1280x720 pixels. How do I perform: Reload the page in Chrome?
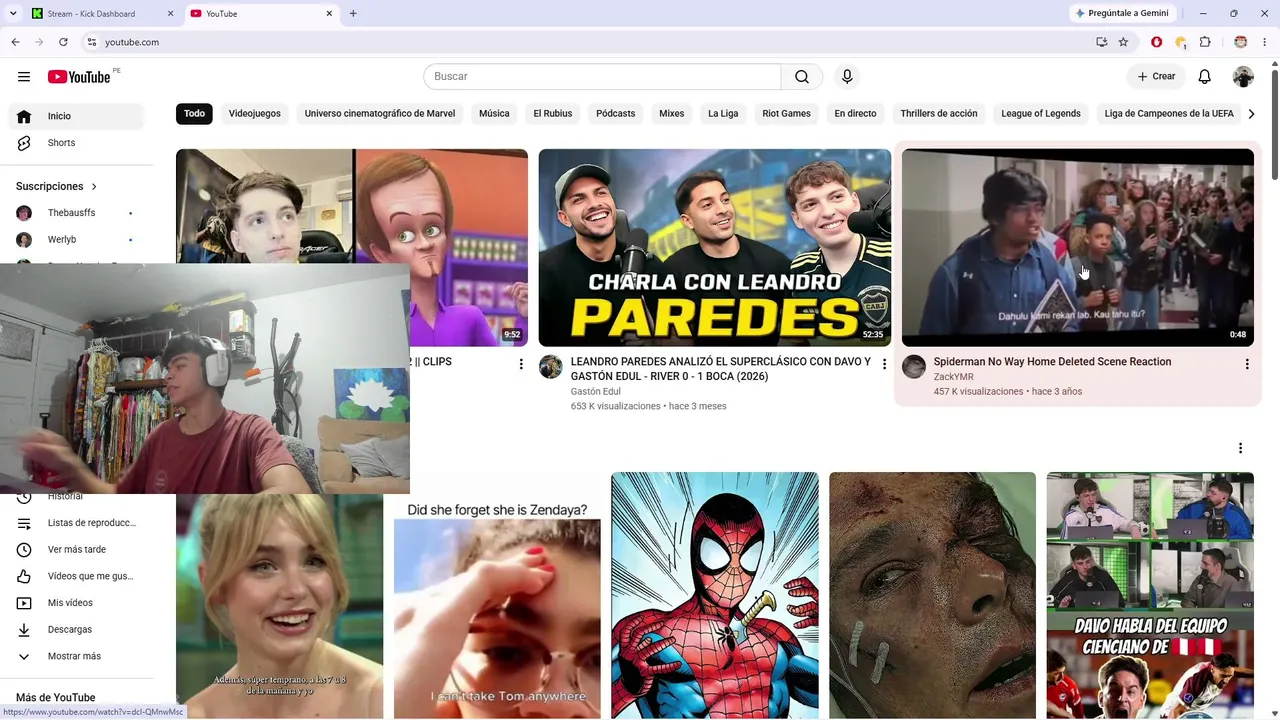(63, 42)
